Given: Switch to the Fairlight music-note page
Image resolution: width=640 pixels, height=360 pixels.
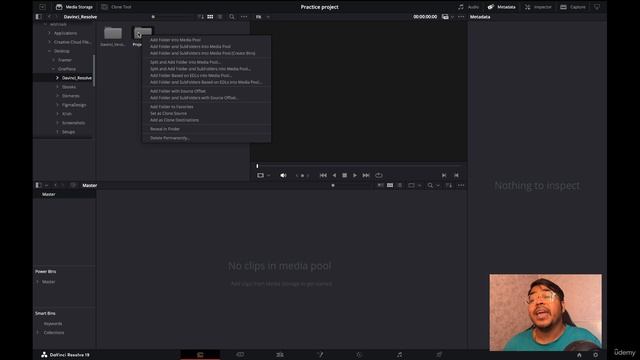Looking at the screenshot, I should [x=400, y=355].
